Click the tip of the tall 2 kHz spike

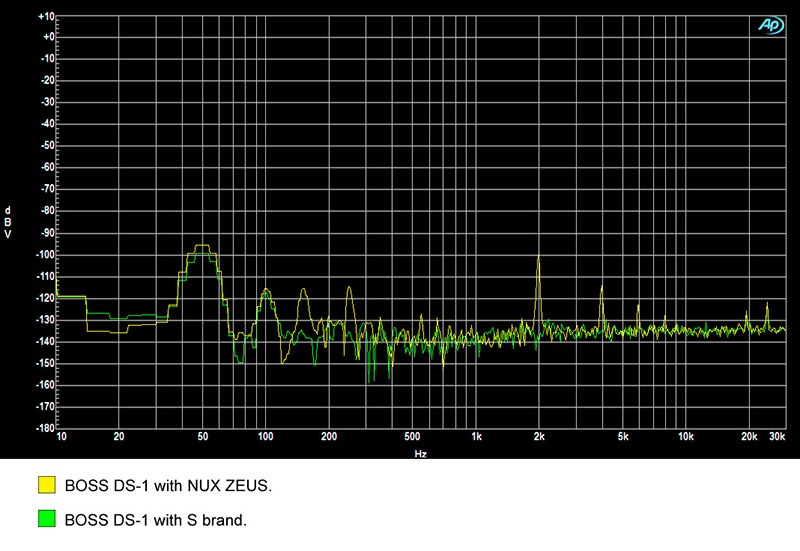coord(538,256)
